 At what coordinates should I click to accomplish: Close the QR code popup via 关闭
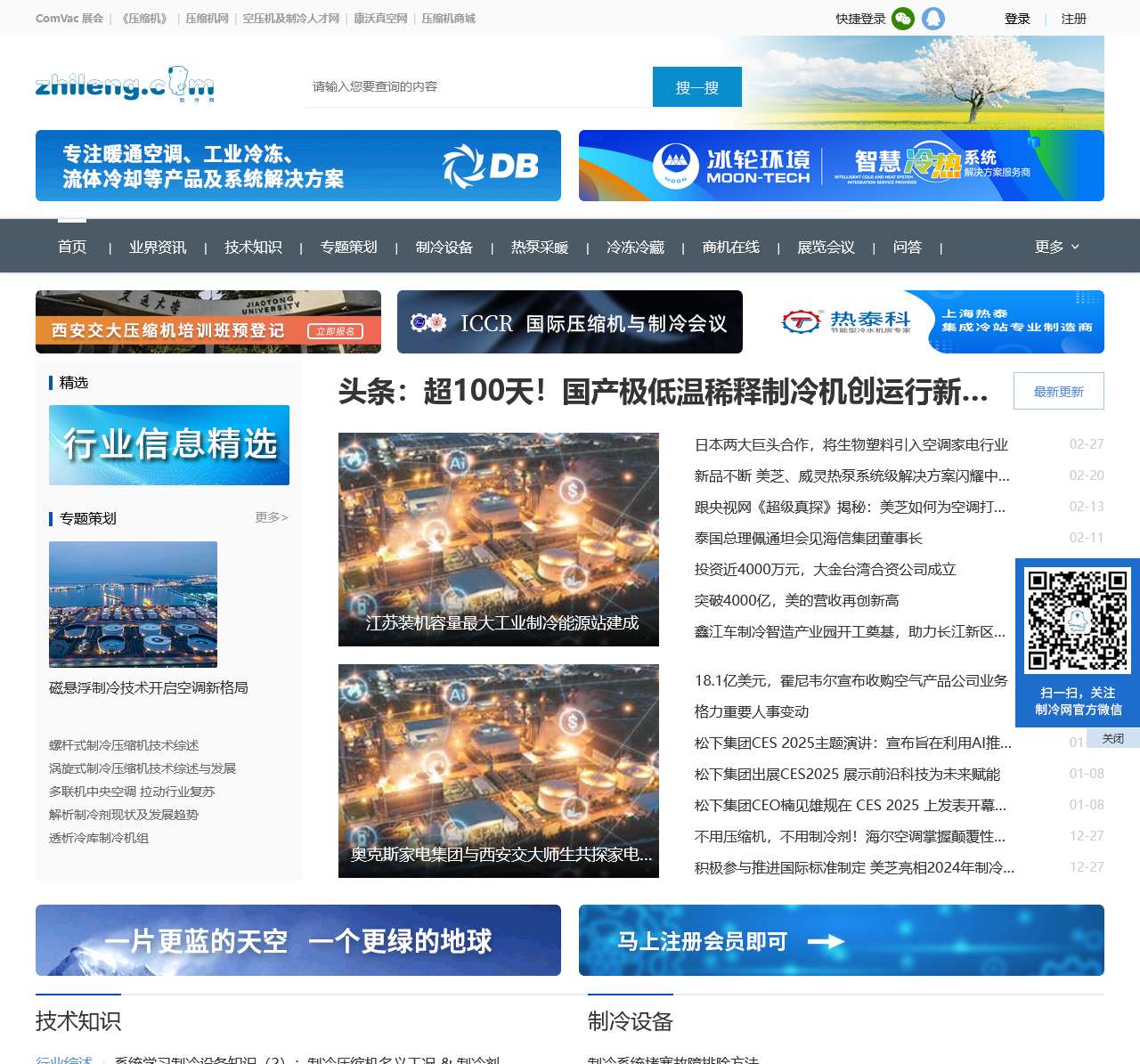[x=1114, y=738]
